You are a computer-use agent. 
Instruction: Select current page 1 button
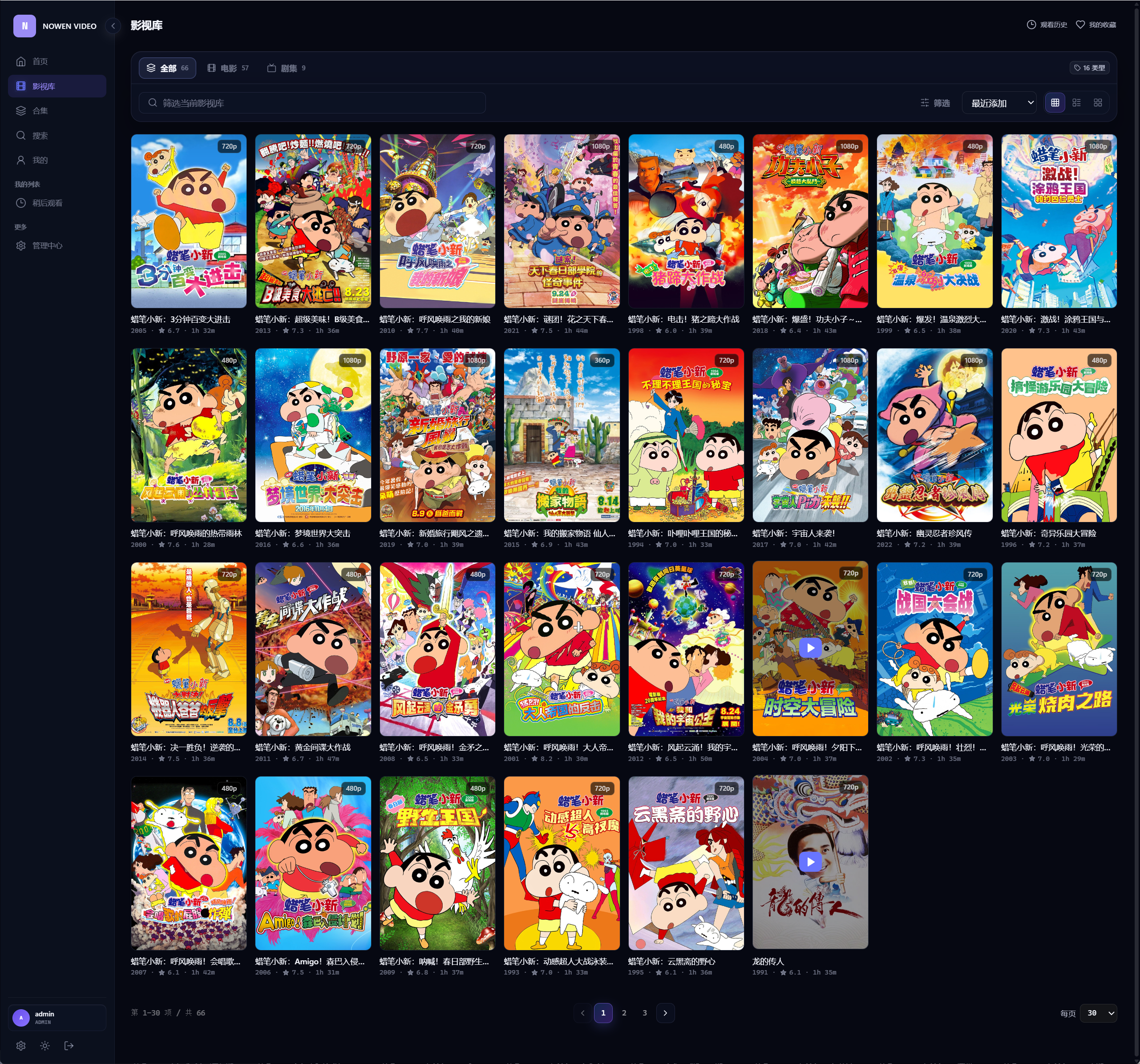603,1013
